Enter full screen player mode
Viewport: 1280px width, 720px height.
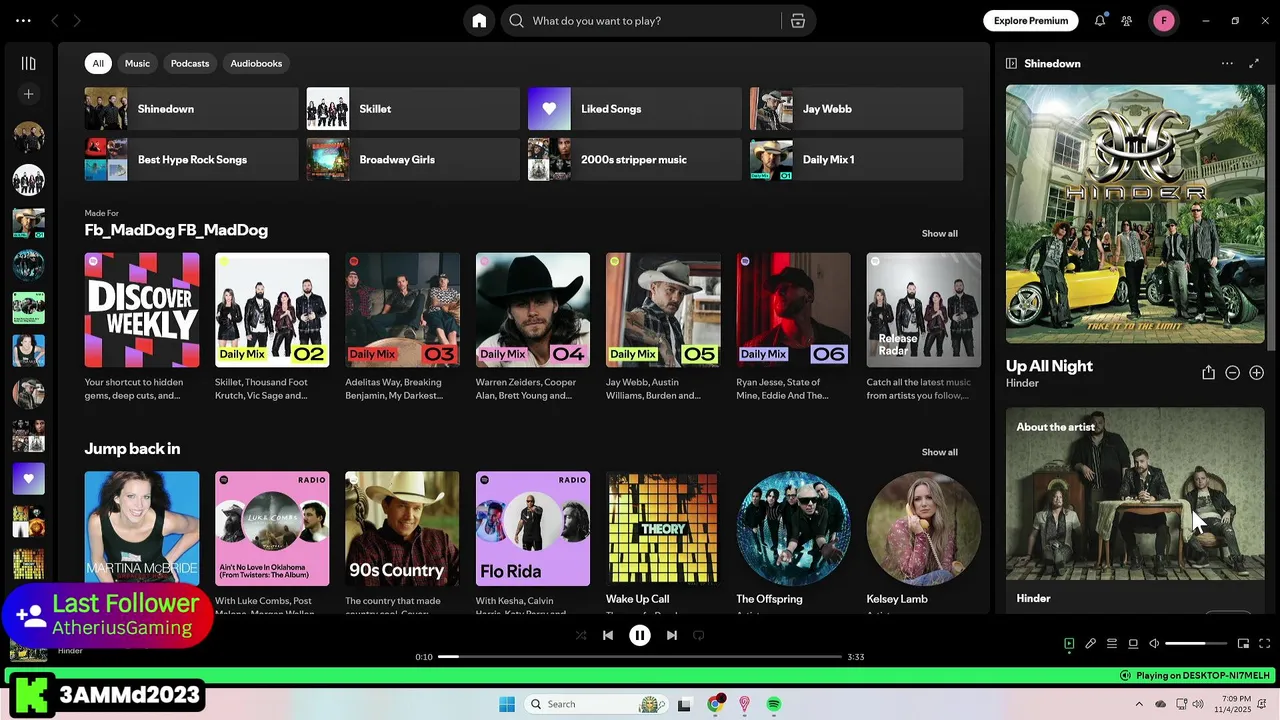click(1264, 644)
